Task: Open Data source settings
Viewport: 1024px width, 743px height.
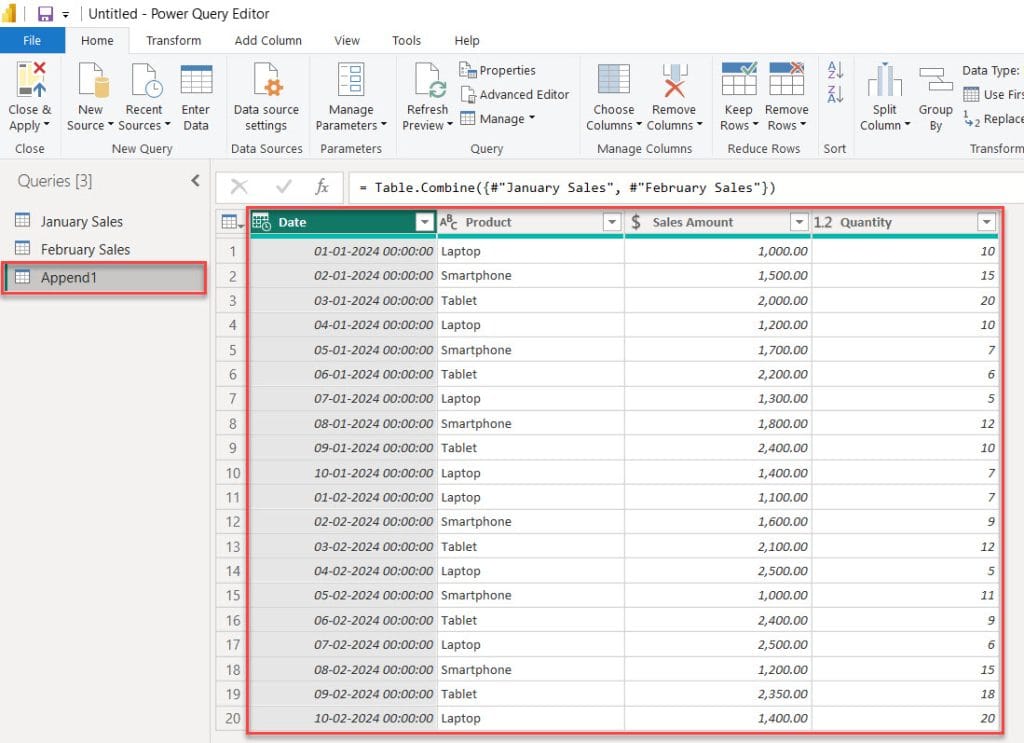Action: [x=266, y=97]
